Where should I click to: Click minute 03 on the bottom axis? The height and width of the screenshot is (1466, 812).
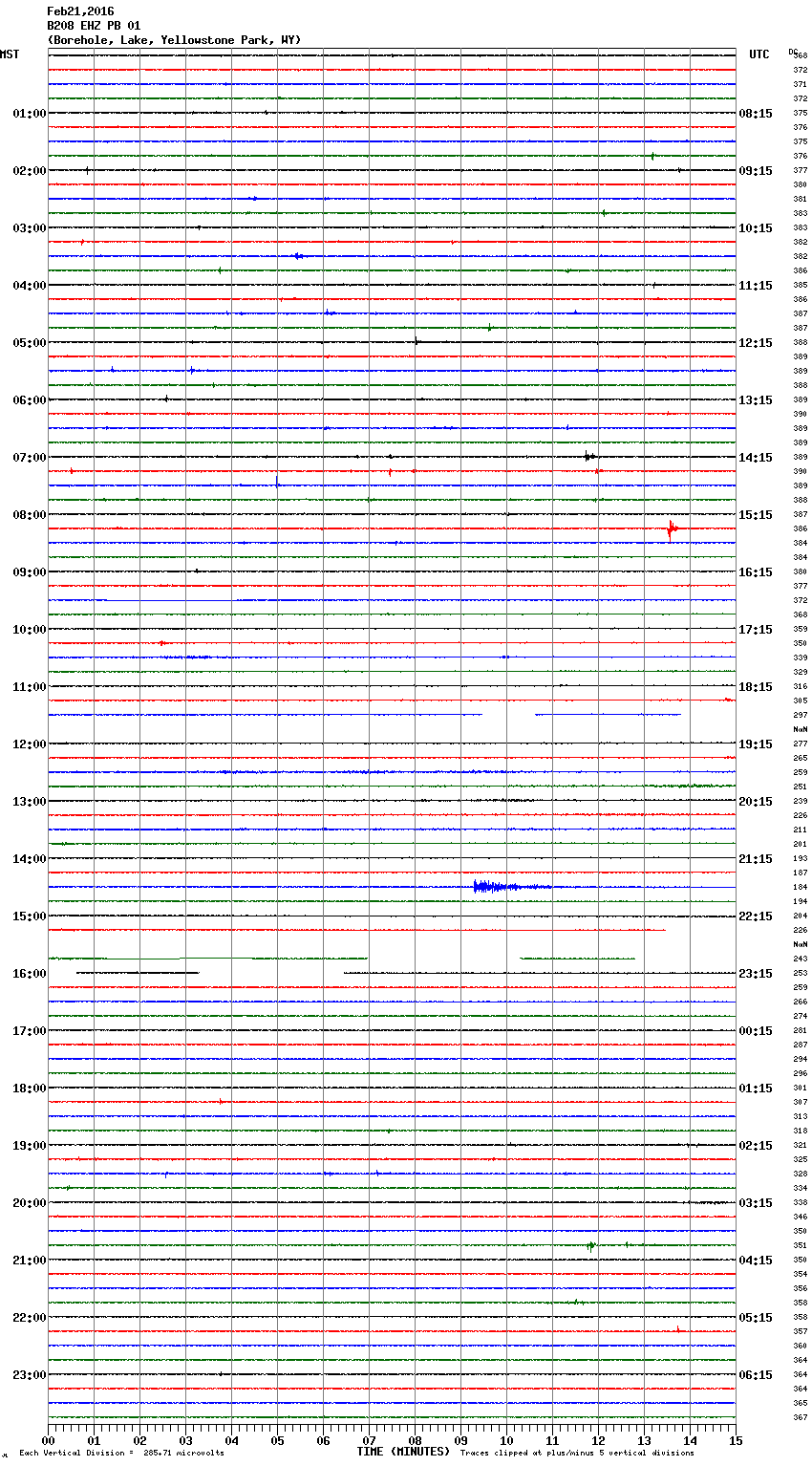tap(185, 1440)
